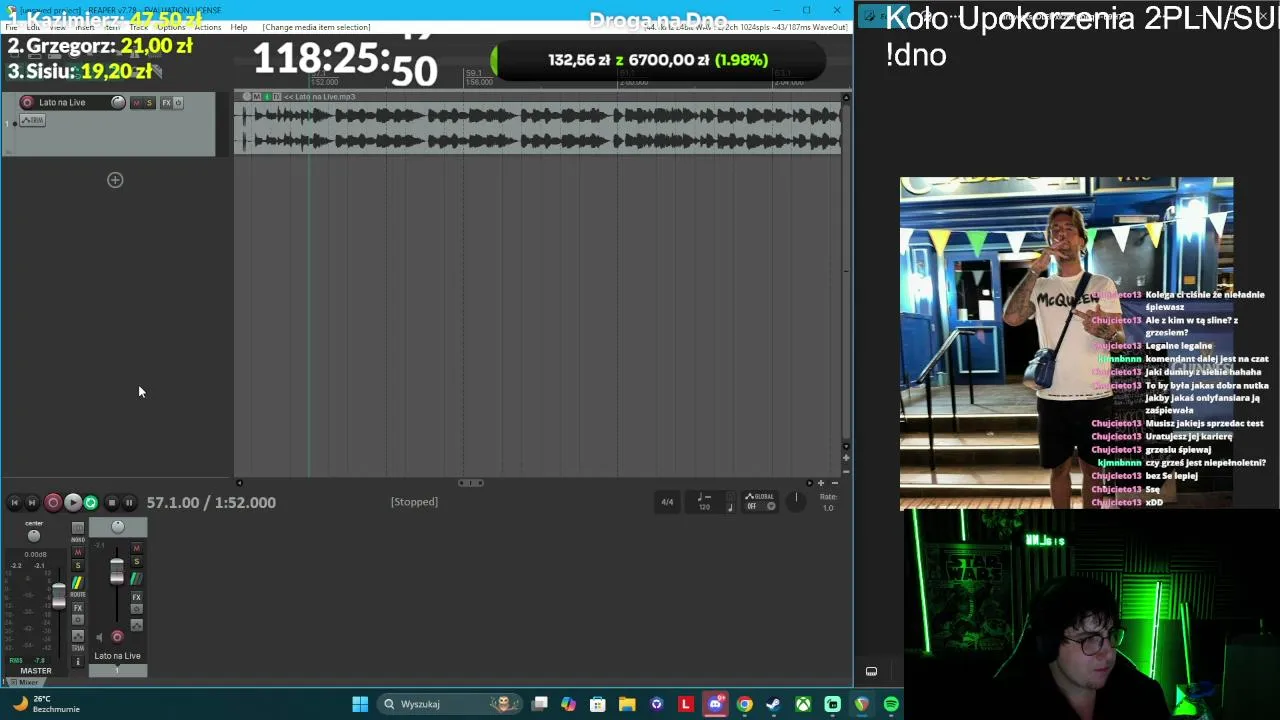Click the 4/4 time signature field
The width and height of the screenshot is (1280, 720).
pyautogui.click(x=667, y=502)
